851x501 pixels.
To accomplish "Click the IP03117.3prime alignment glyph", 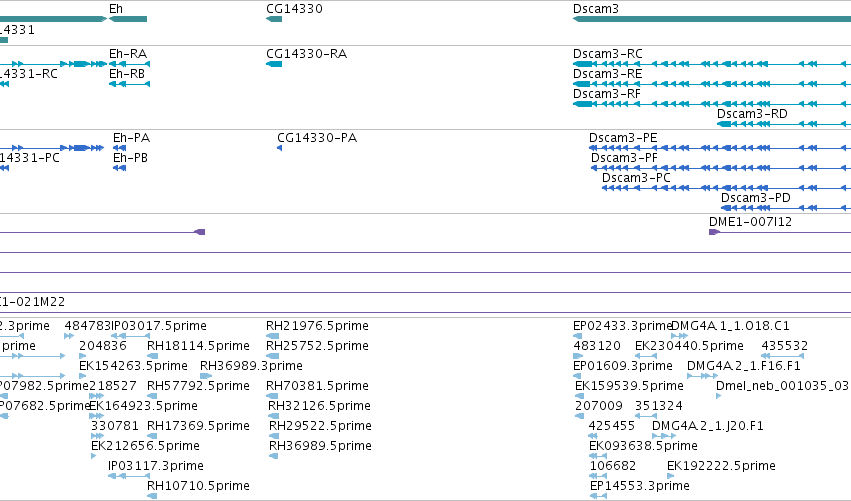I will [x=129, y=477].
